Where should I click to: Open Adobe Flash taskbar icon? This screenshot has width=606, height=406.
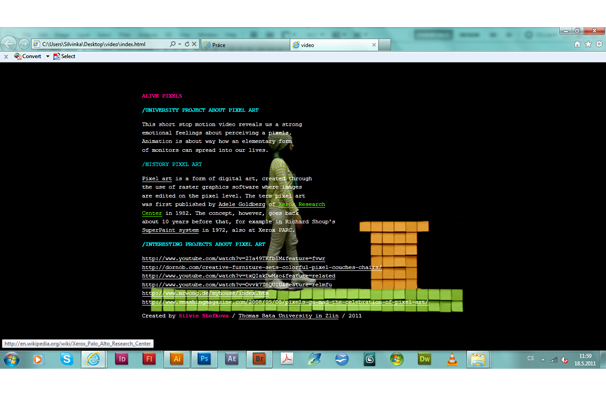[x=149, y=359]
